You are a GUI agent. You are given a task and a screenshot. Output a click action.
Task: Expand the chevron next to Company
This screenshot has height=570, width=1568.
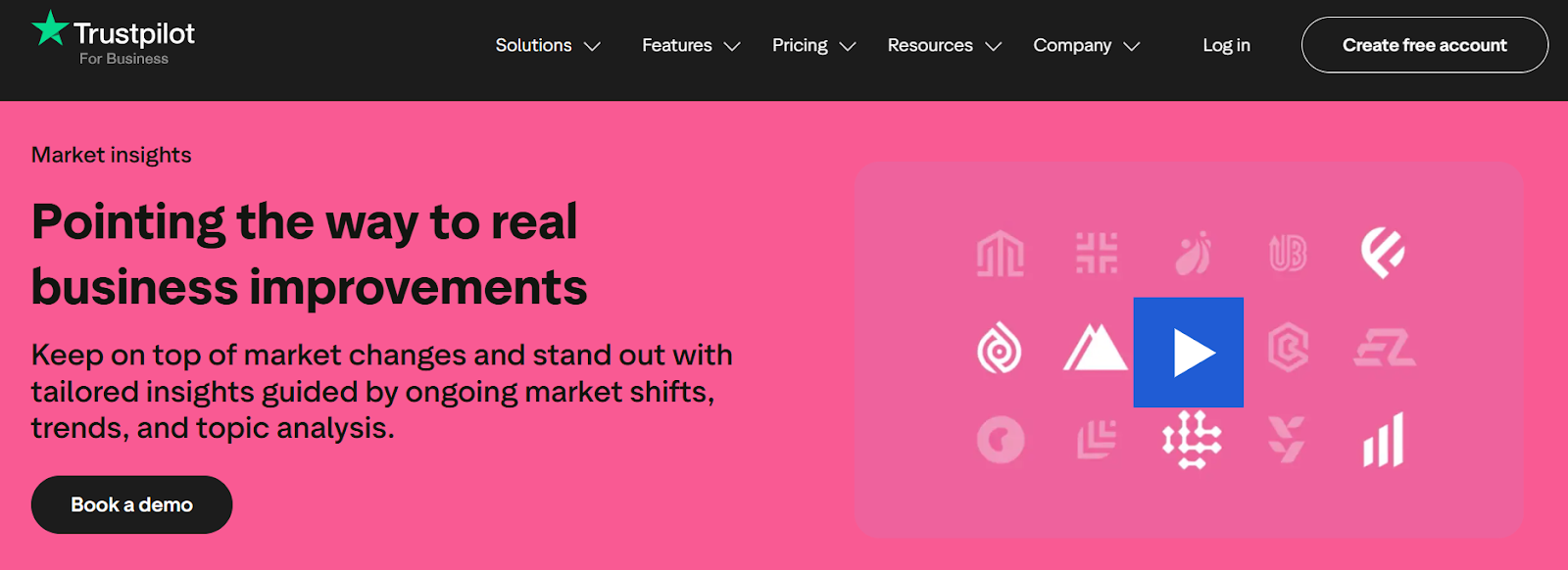coord(1132,46)
